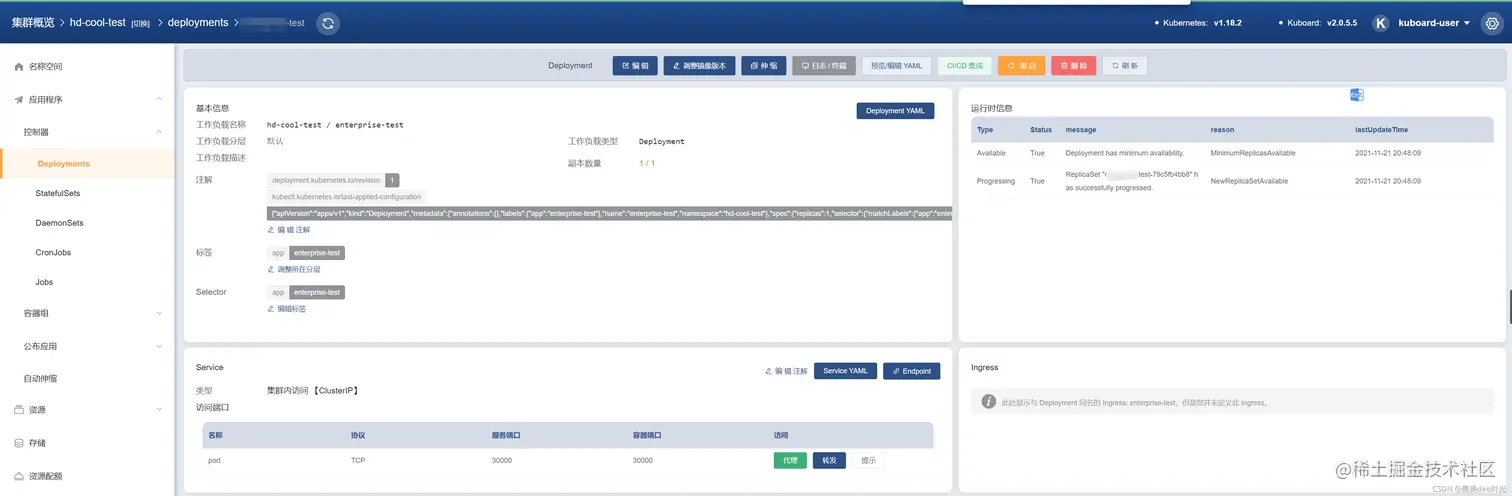This screenshot has width=1512, height=496.
Task: Open the 日志/终端 button
Action: [824, 66]
